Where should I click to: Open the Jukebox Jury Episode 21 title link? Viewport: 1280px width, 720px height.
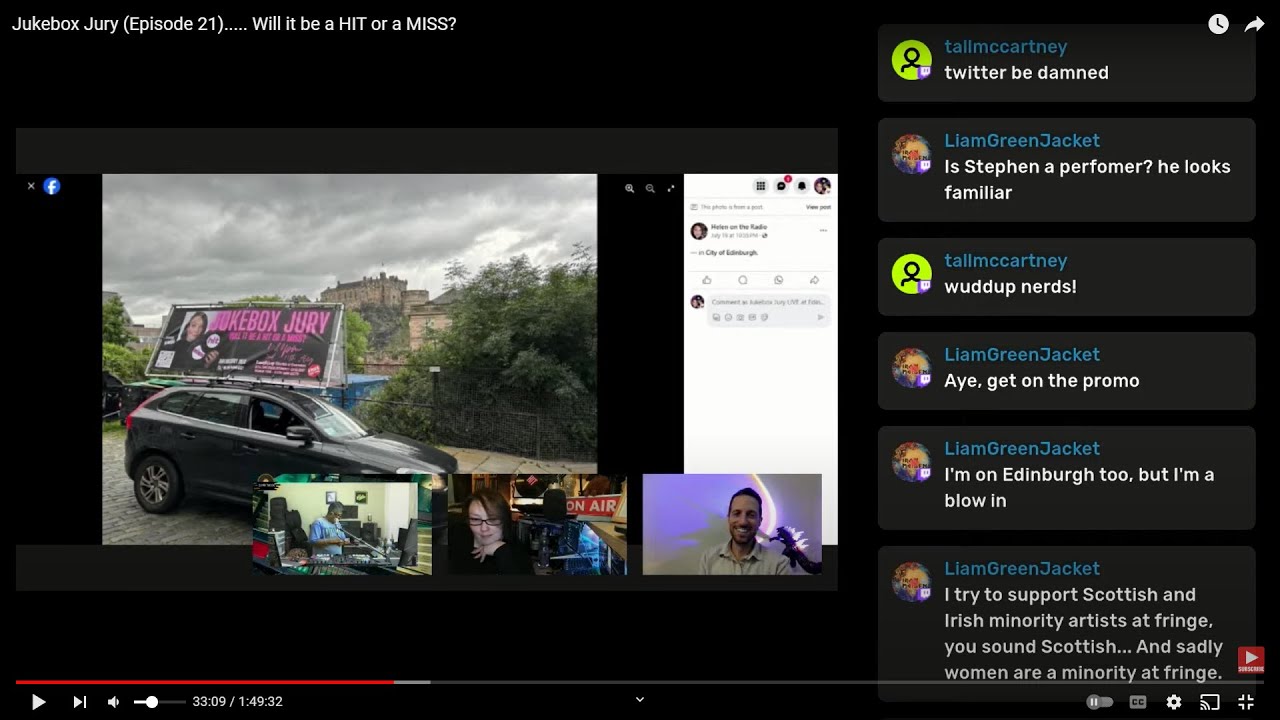[x=234, y=24]
